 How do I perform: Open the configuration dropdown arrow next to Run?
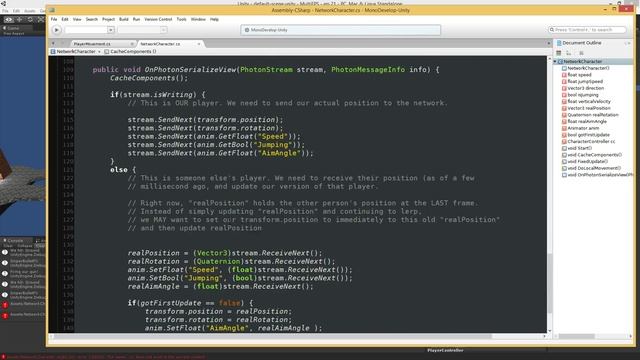111,30
